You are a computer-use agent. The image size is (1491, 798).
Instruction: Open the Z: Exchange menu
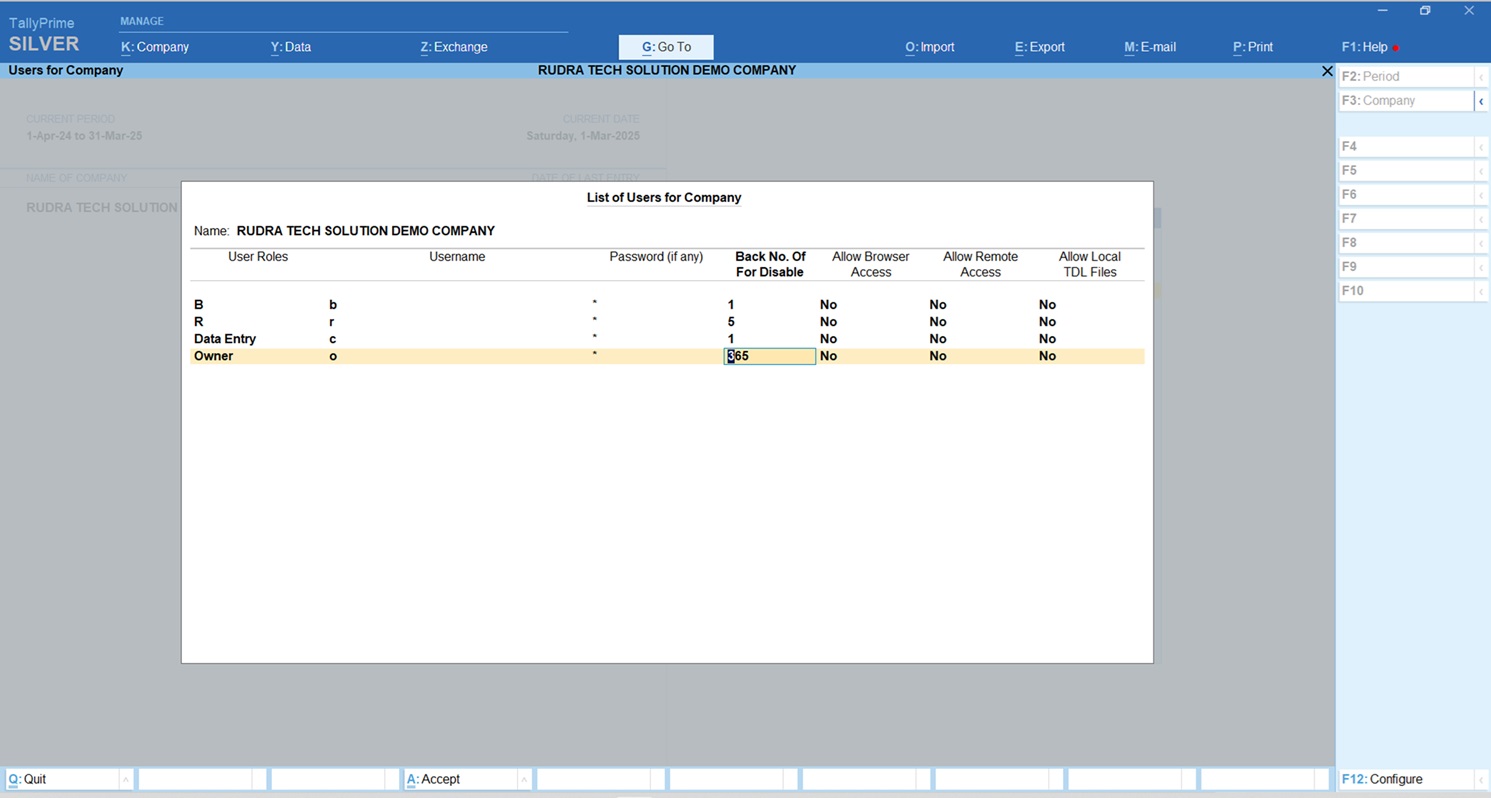pos(454,47)
